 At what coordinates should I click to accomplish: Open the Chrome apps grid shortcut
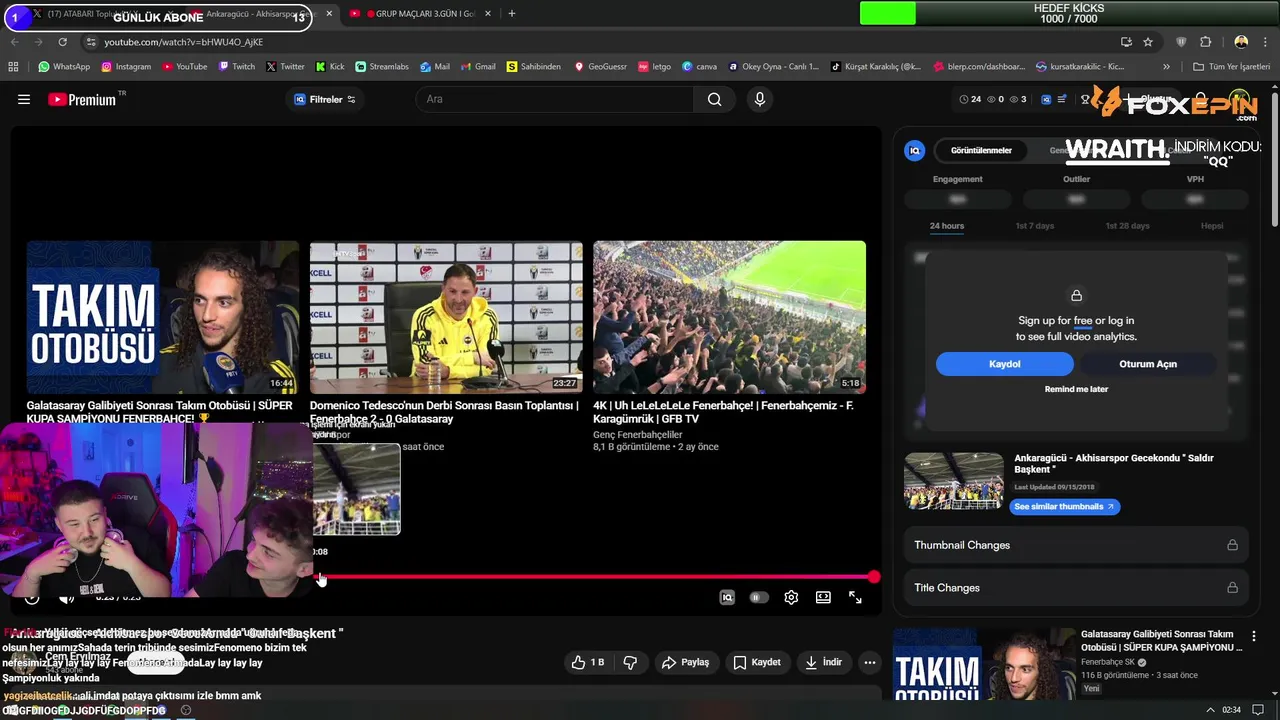pyautogui.click(x=13, y=67)
